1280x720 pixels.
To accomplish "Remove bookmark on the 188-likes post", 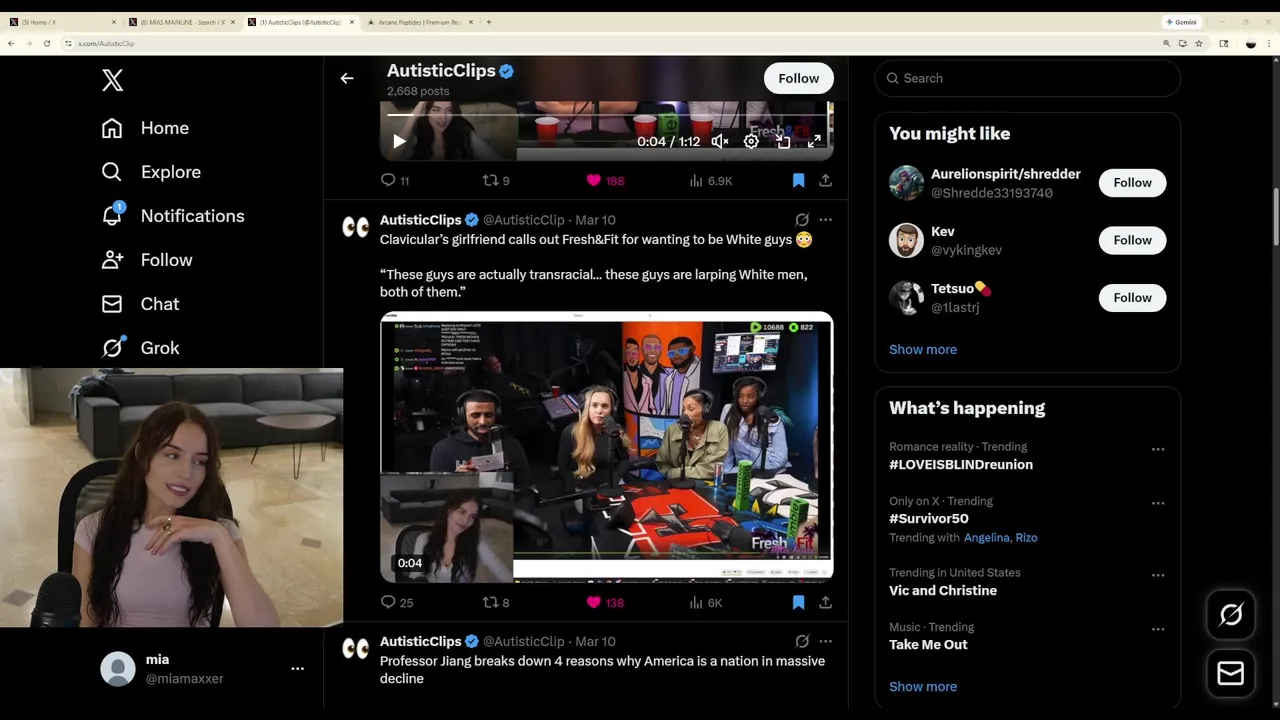I will [x=798, y=181].
